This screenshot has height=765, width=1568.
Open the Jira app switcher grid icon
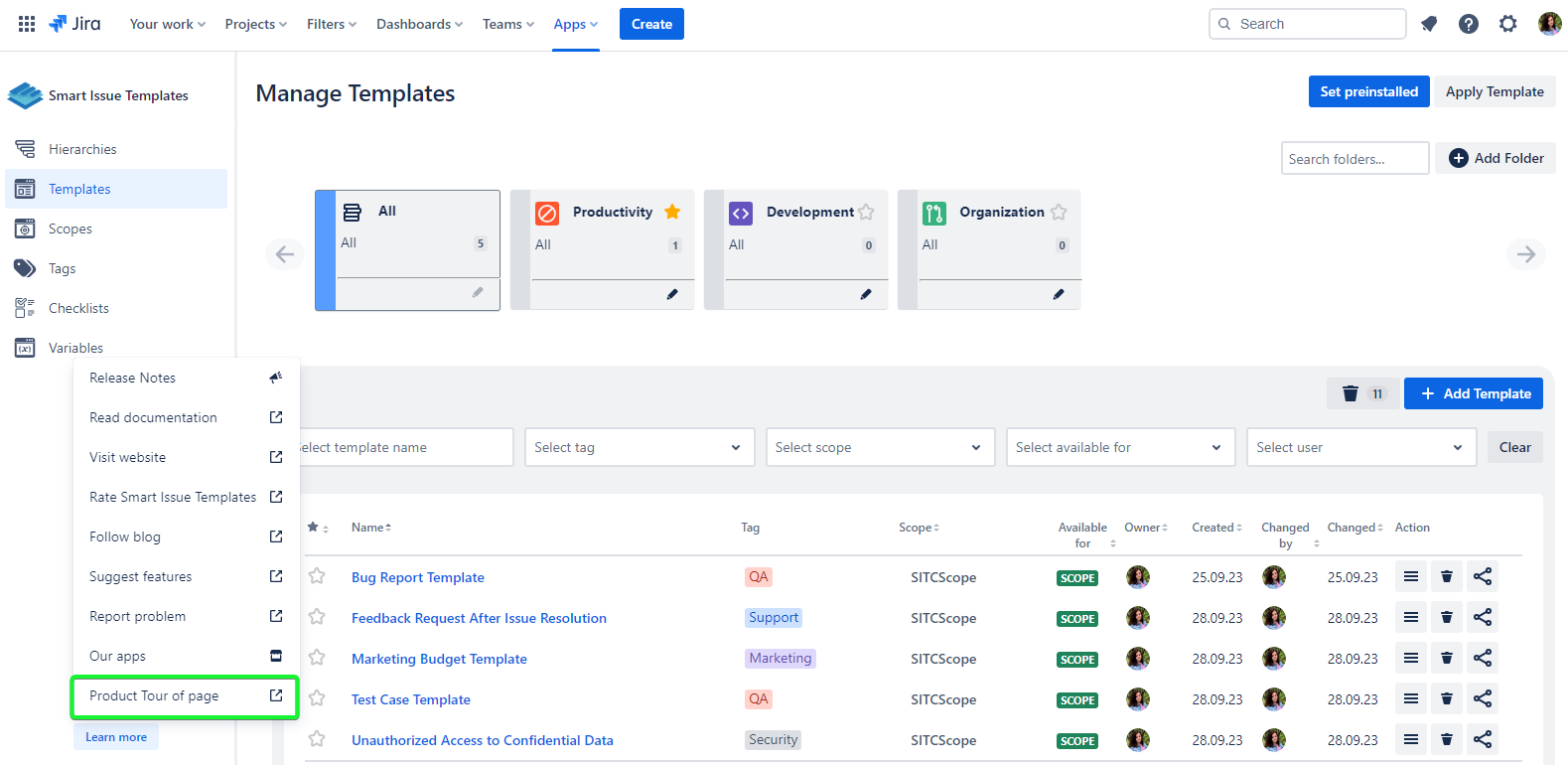click(27, 24)
